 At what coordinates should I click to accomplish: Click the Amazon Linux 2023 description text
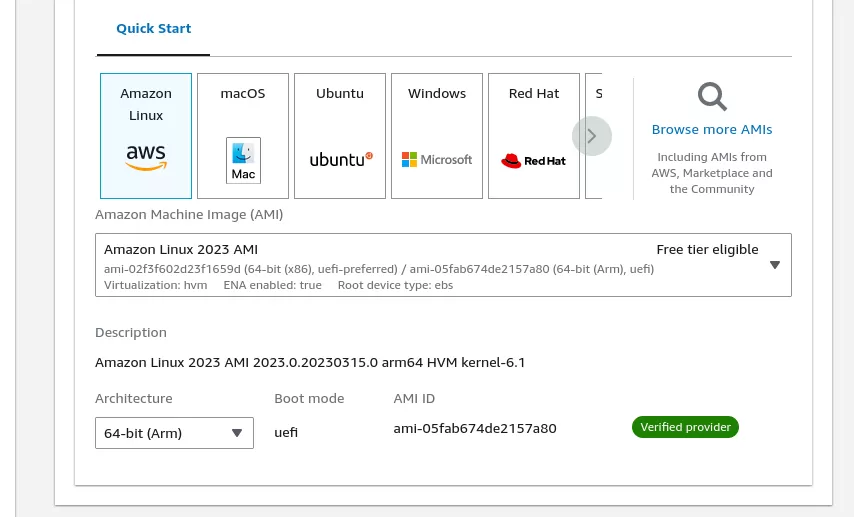pyautogui.click(x=310, y=362)
